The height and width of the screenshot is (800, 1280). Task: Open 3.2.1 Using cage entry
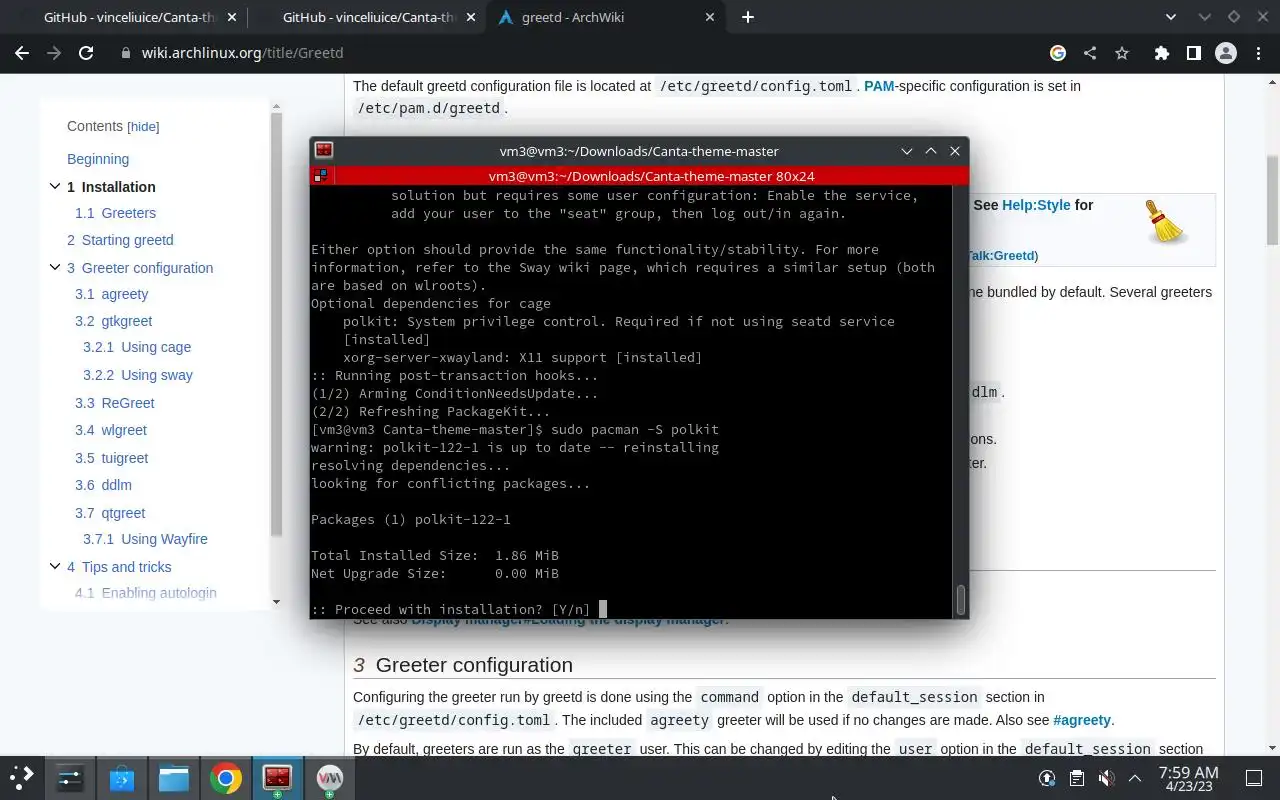pos(137,347)
